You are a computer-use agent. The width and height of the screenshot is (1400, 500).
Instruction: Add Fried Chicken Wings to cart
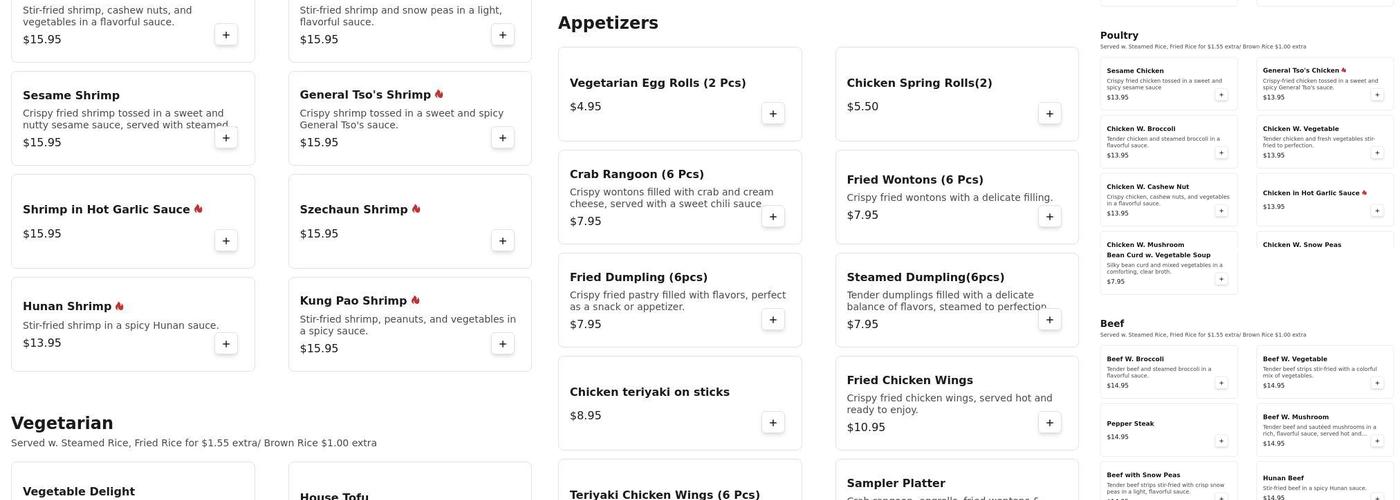click(1049, 423)
